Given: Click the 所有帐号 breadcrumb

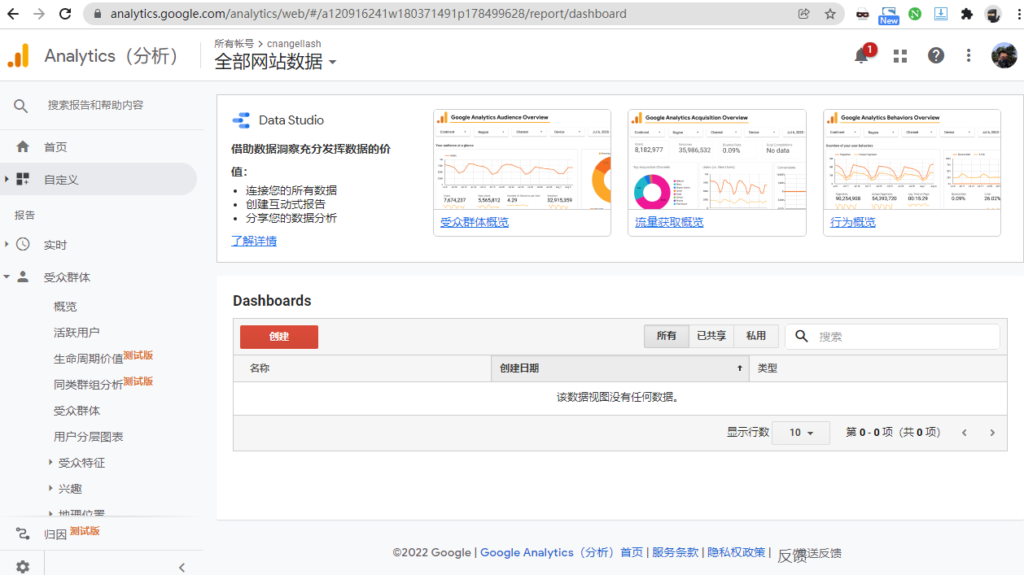Looking at the screenshot, I should 234,44.
